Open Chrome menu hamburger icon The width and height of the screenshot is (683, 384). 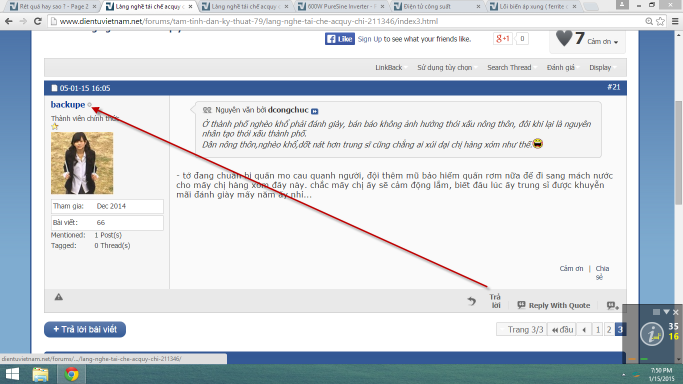click(x=675, y=21)
